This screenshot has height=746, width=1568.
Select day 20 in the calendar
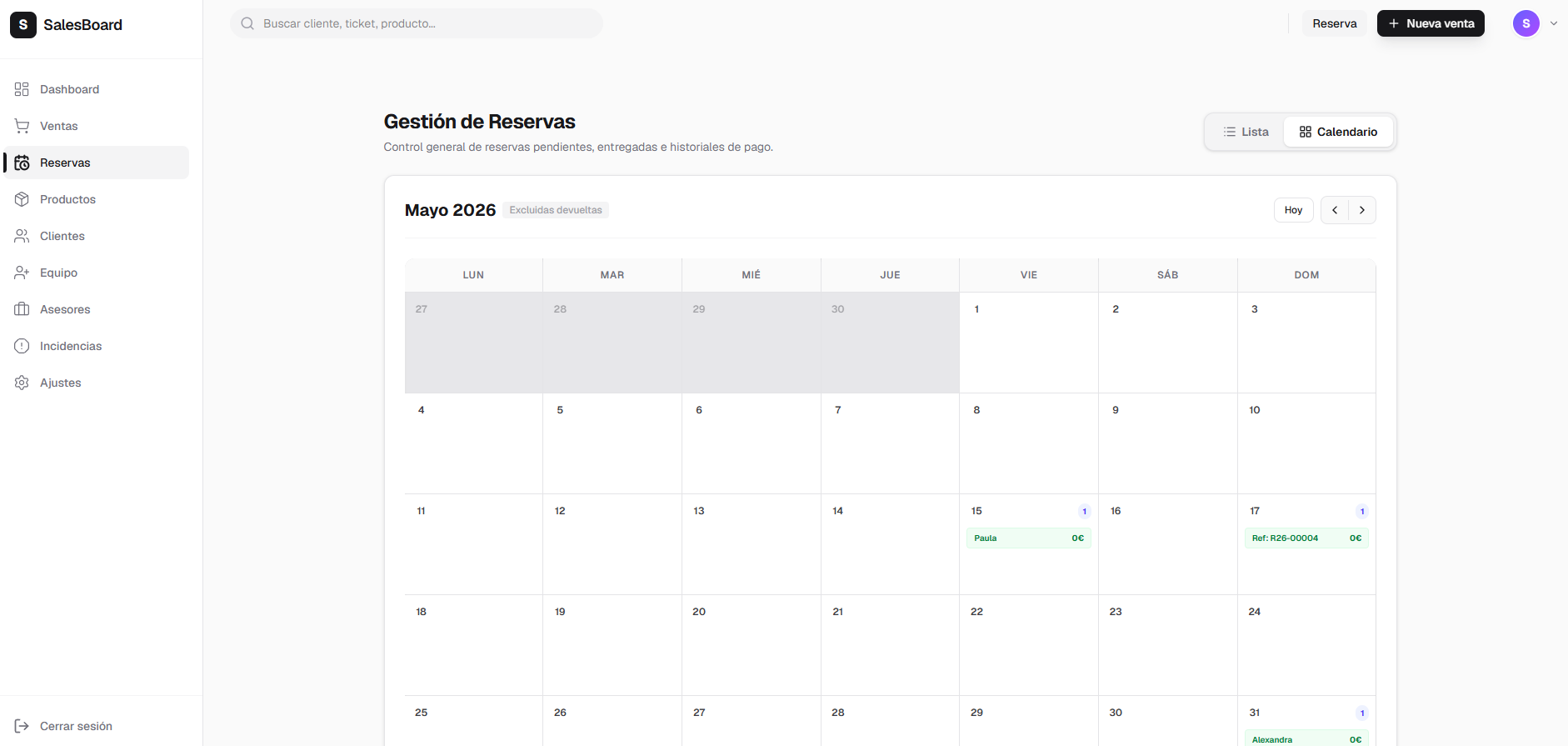(752, 645)
